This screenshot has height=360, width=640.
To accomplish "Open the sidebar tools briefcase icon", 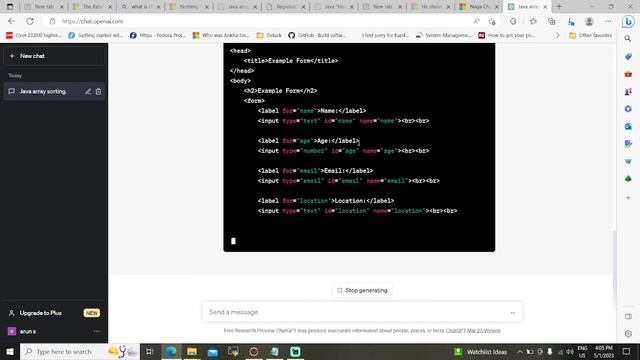I will tap(628, 74).
